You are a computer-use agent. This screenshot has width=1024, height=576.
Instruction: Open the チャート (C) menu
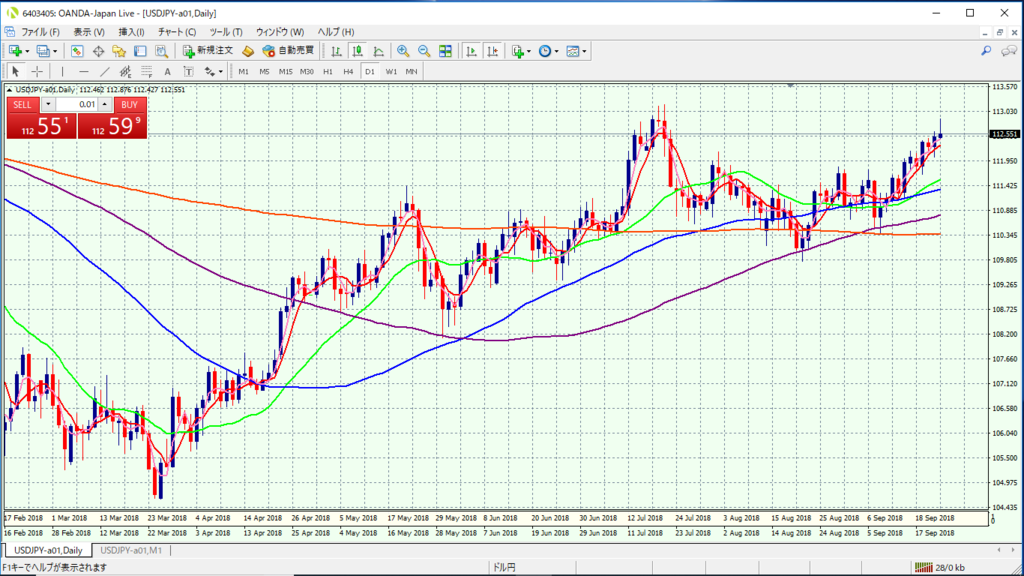pos(176,32)
